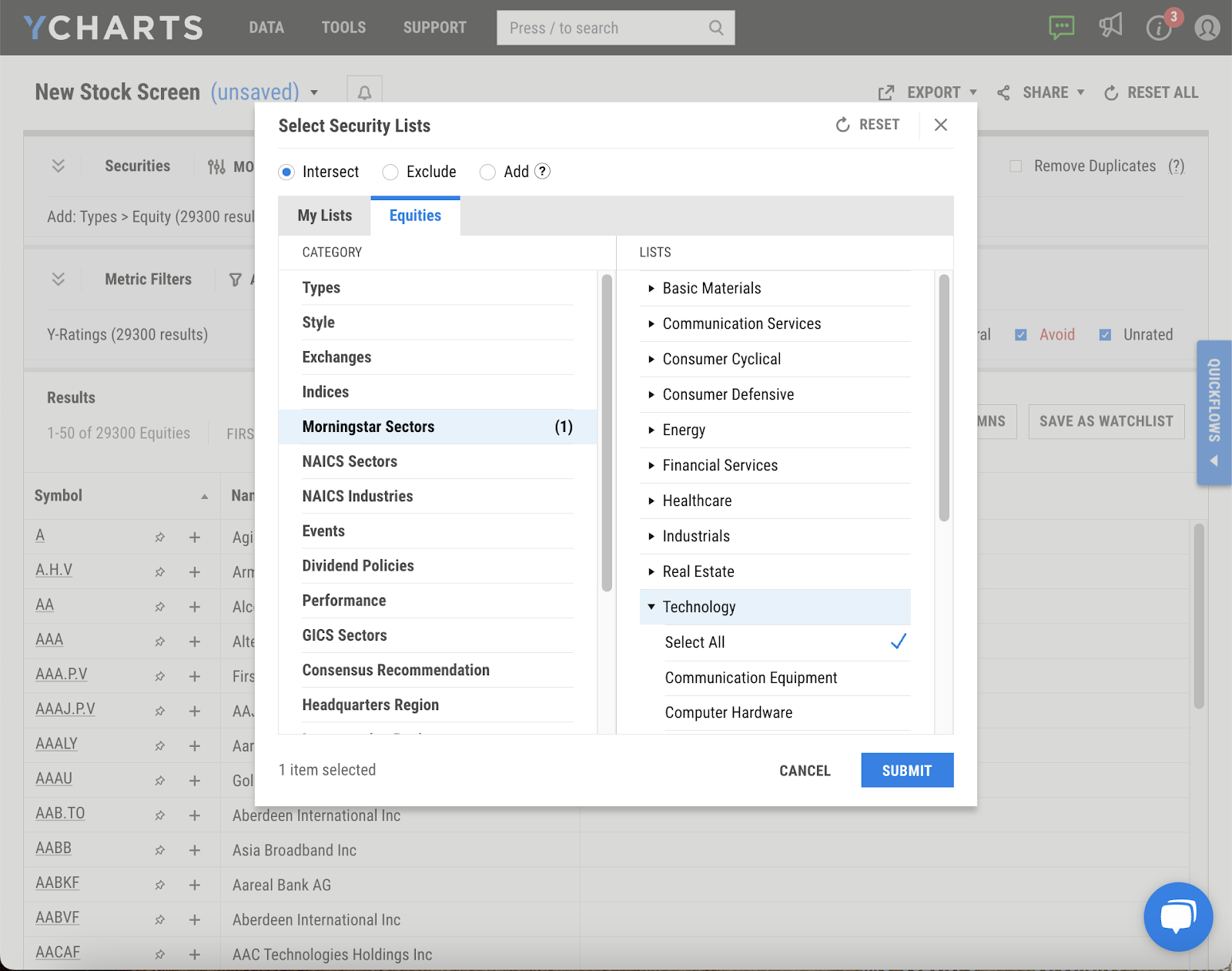Expand the Energy sector
The image size is (1232, 971).
(x=651, y=430)
